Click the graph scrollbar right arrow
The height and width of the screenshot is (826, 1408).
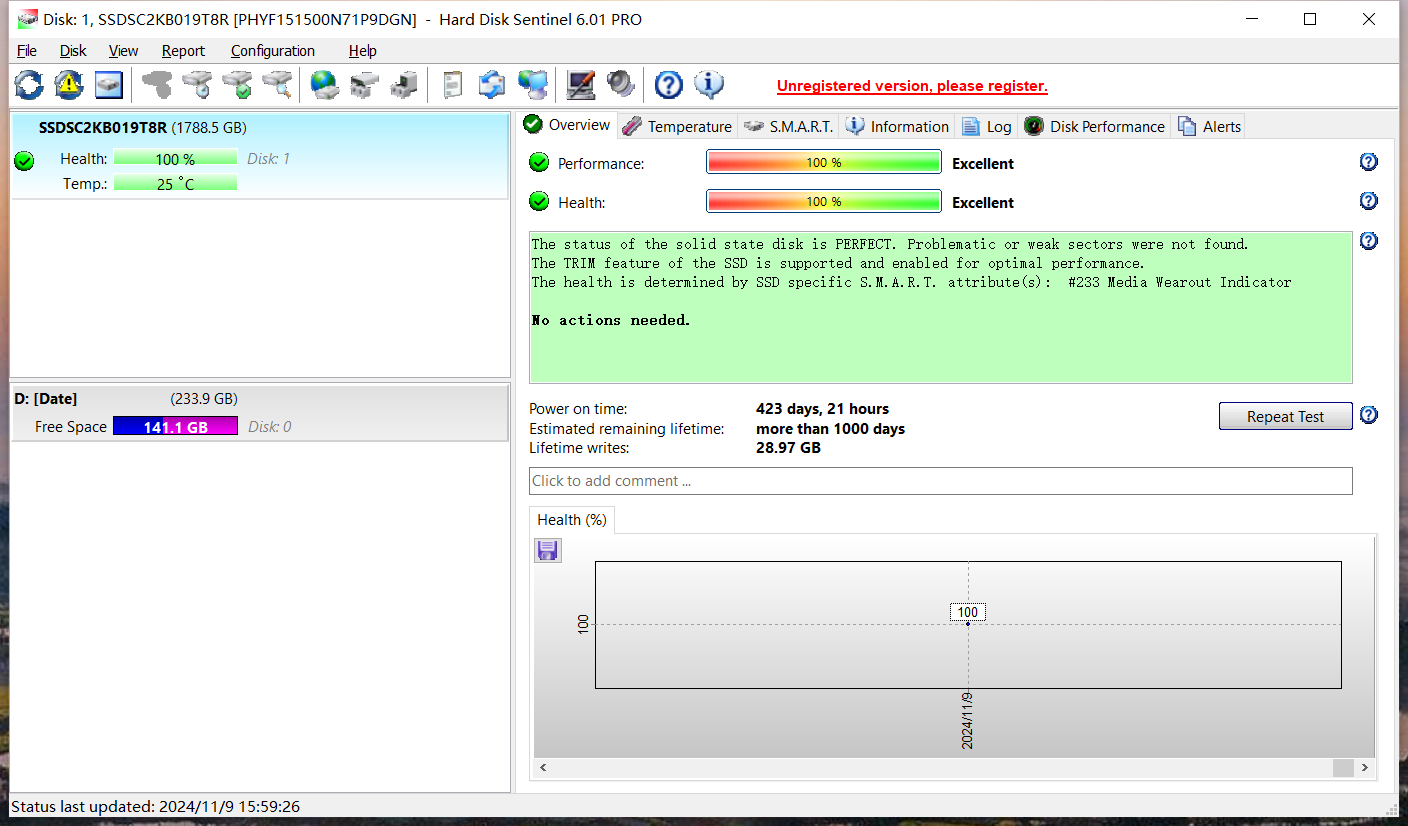1364,767
